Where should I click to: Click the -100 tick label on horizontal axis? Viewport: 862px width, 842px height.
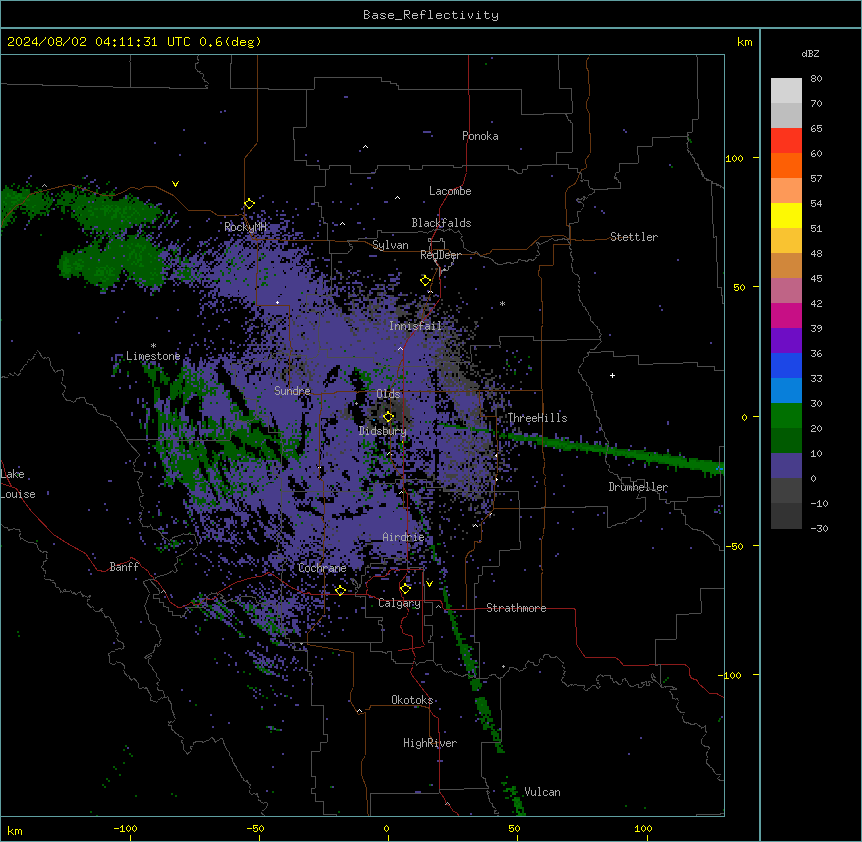click(125, 828)
